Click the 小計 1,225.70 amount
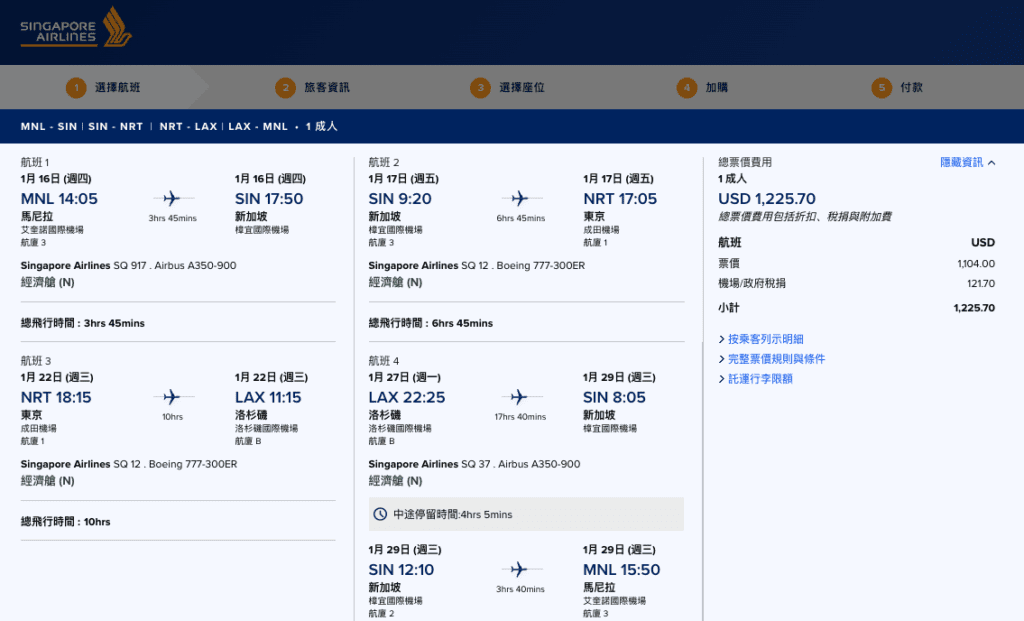 (x=974, y=308)
